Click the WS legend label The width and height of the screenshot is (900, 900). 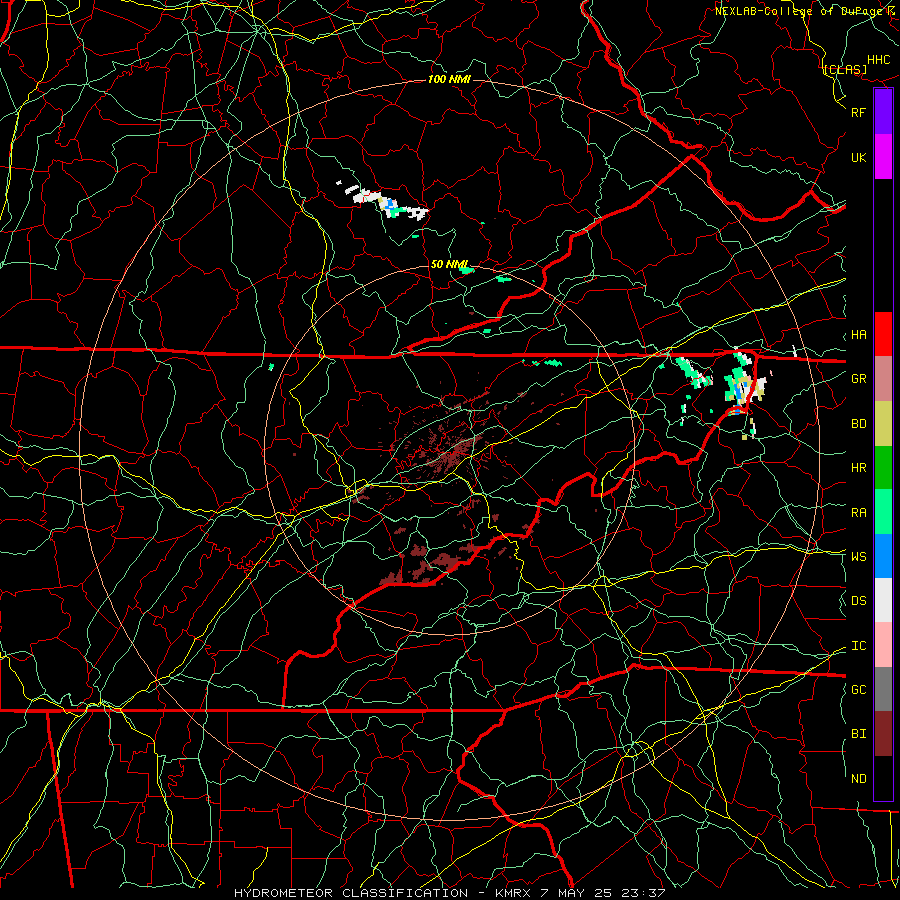(858, 557)
